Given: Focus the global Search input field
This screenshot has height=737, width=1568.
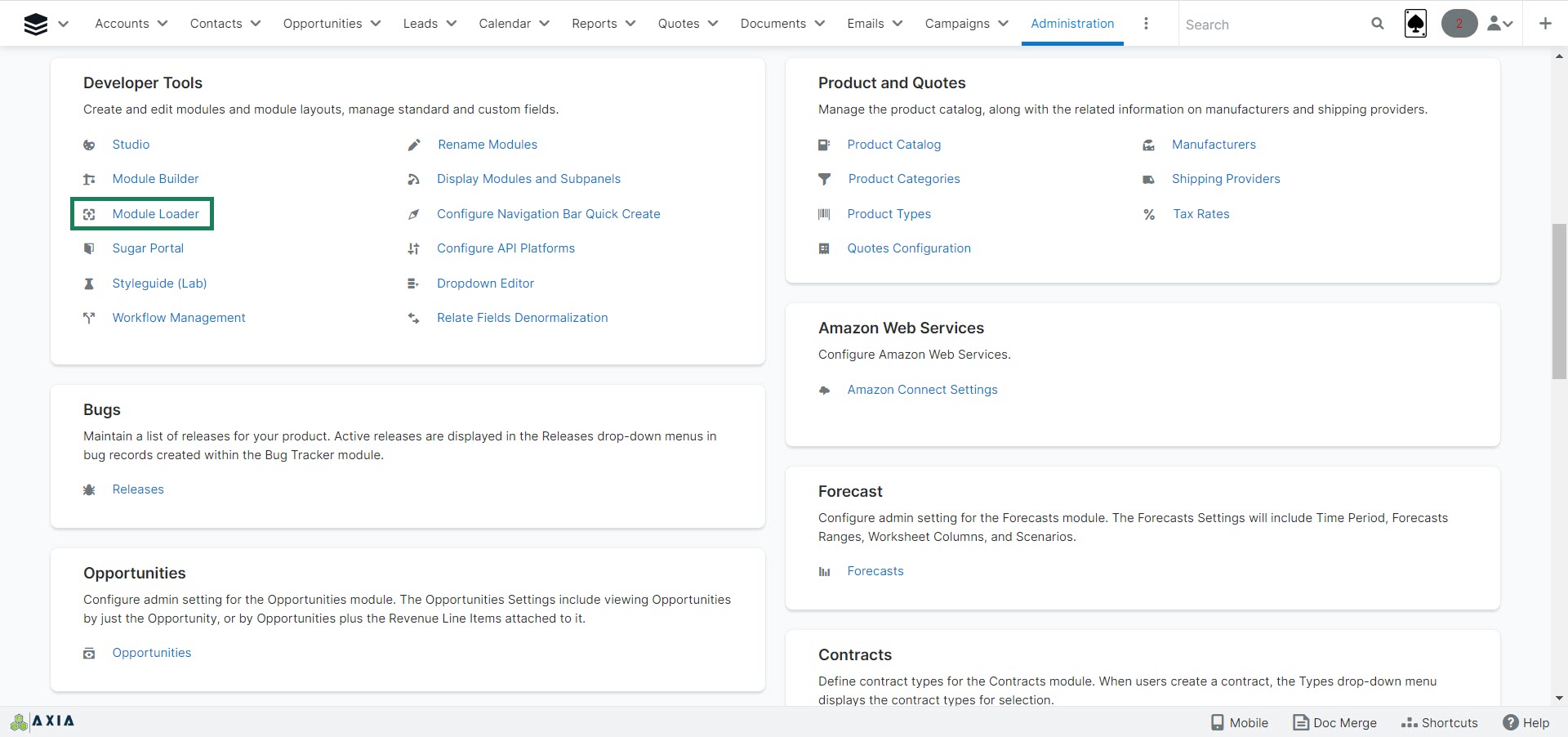Looking at the screenshot, I should coord(1270,25).
